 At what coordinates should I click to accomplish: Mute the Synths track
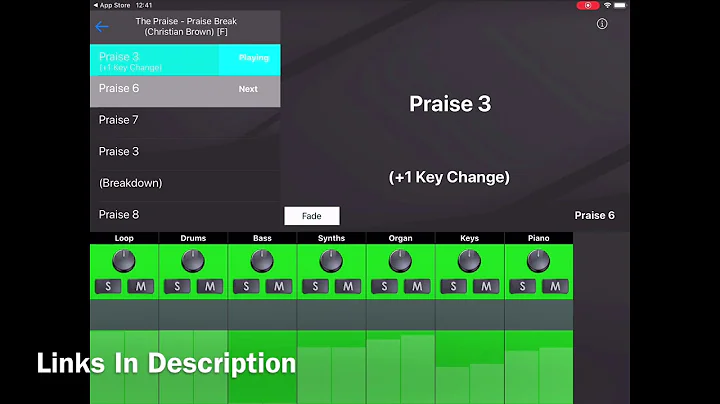click(x=348, y=286)
